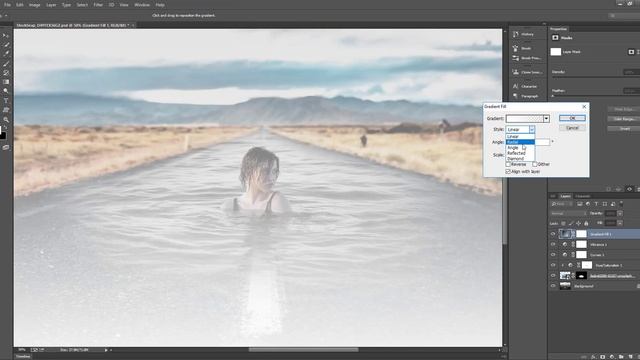Open the Layer menu
This screenshot has height=360, width=640.
click(x=51, y=5)
